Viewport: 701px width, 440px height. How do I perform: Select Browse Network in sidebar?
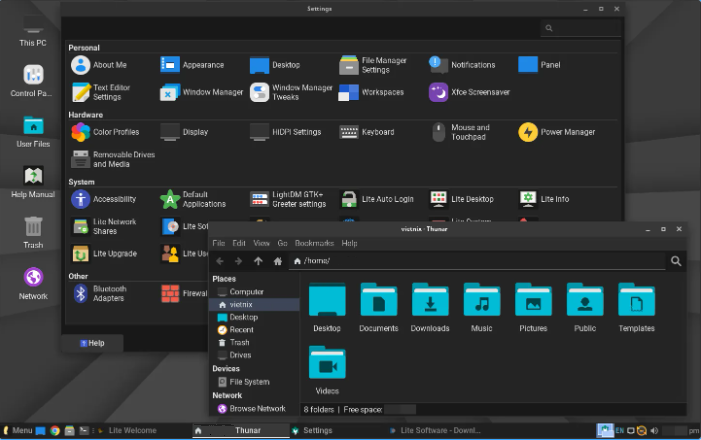pyautogui.click(x=254, y=409)
